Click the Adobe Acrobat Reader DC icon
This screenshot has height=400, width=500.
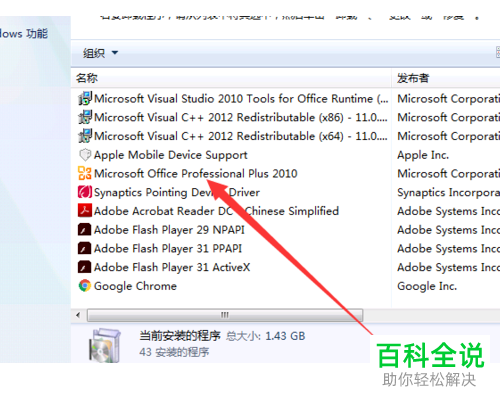click(x=85, y=211)
